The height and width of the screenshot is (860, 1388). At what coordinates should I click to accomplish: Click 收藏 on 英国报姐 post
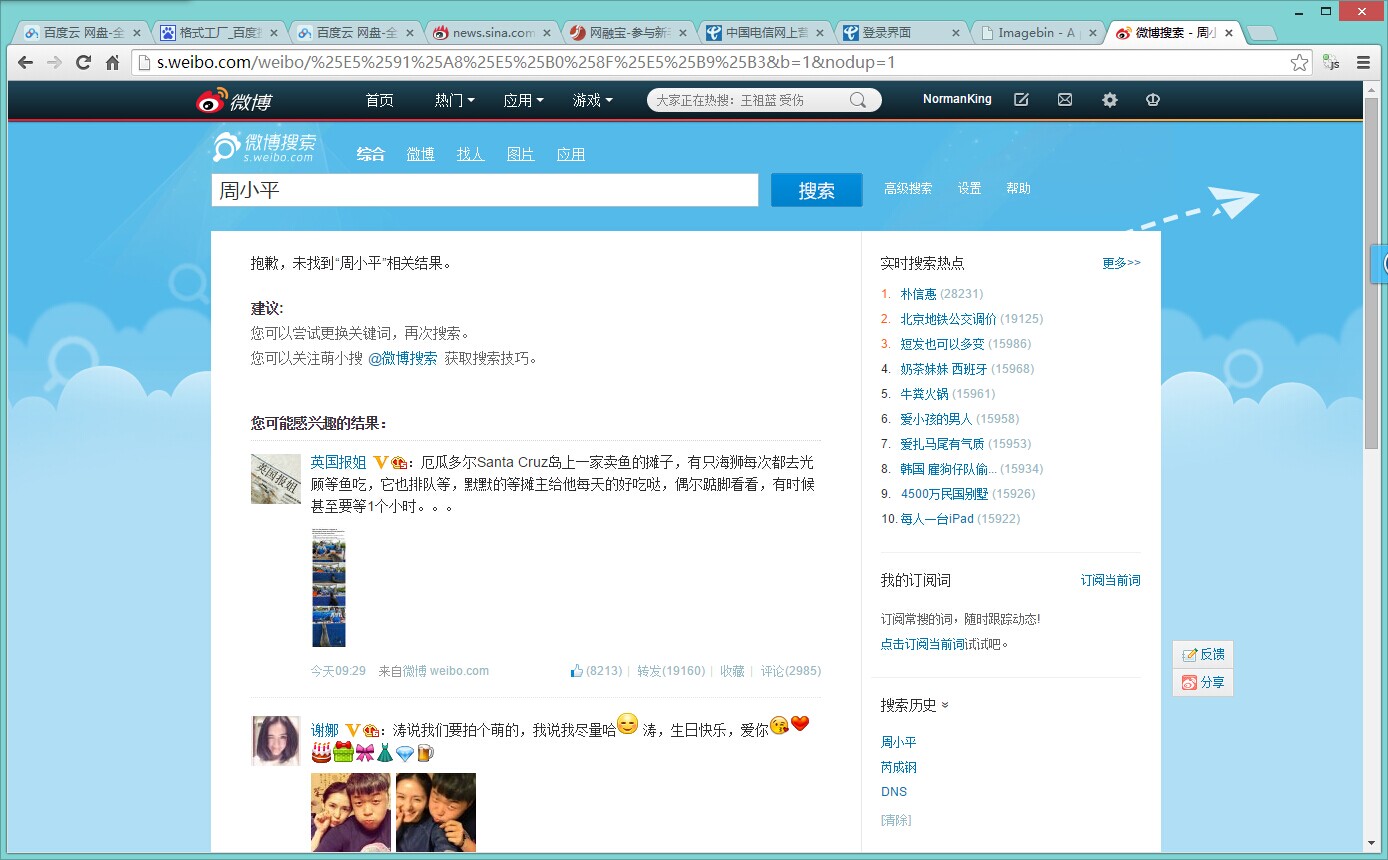tap(733, 671)
